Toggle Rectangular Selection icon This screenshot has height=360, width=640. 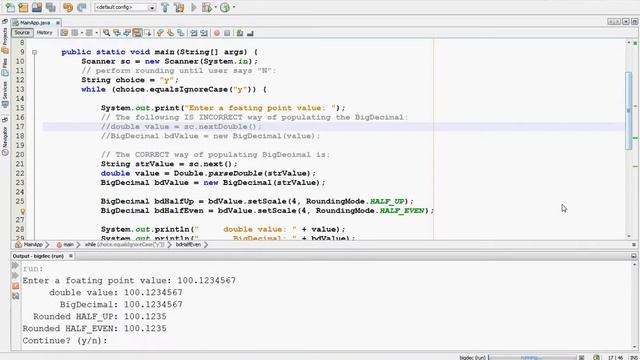(148, 33)
